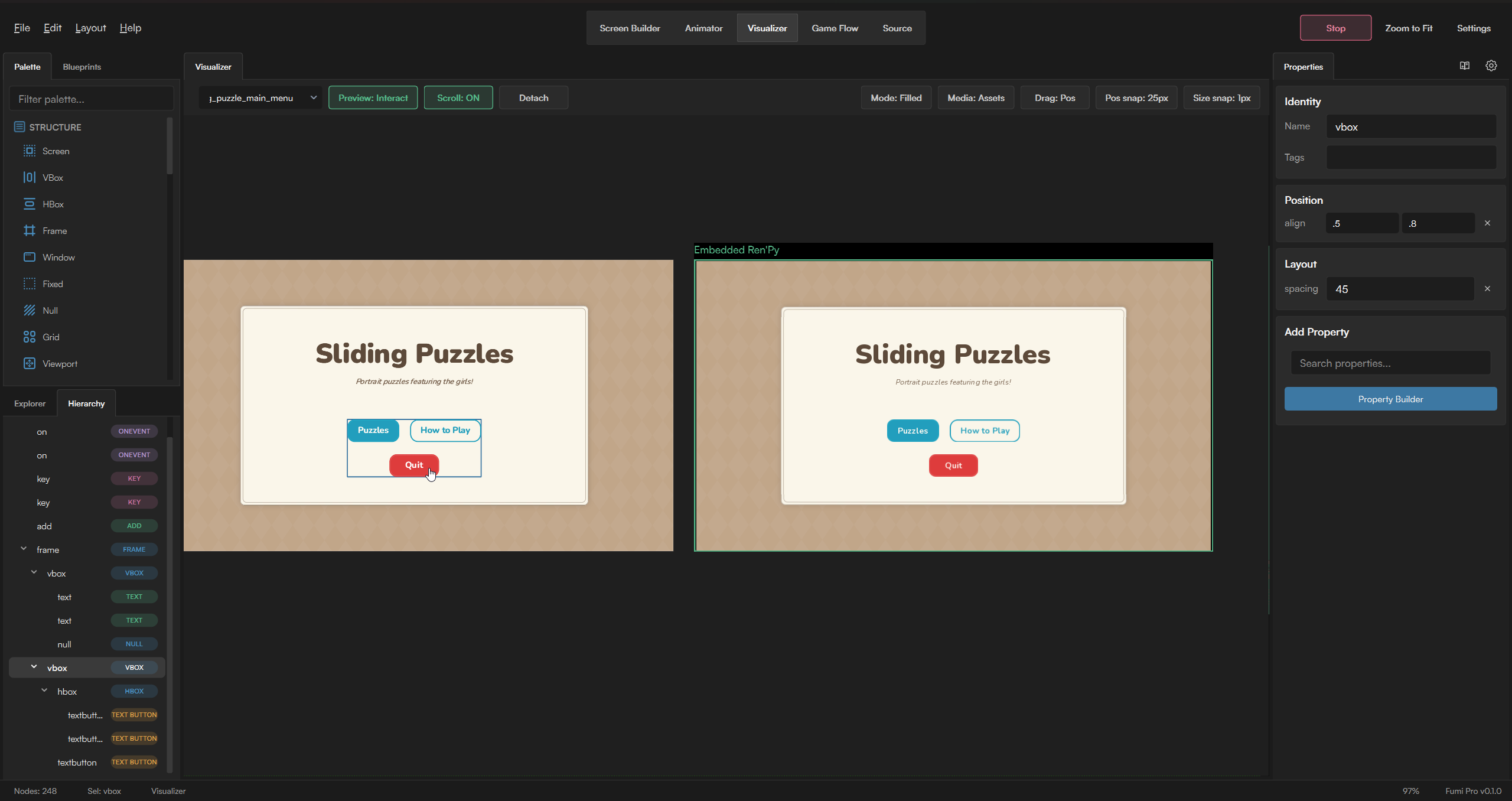Open the Blueprints tab

(82, 67)
